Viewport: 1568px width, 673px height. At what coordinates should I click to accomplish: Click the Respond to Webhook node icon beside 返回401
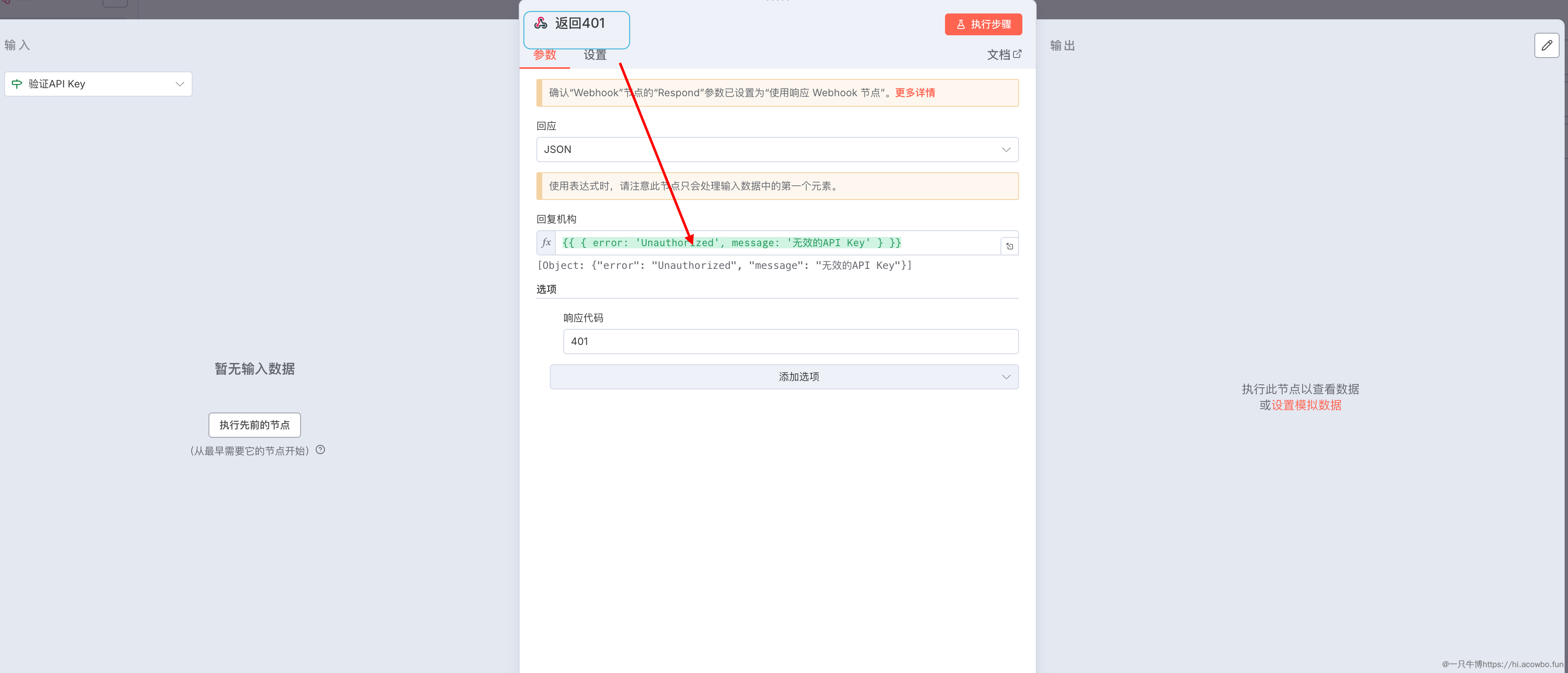(541, 23)
